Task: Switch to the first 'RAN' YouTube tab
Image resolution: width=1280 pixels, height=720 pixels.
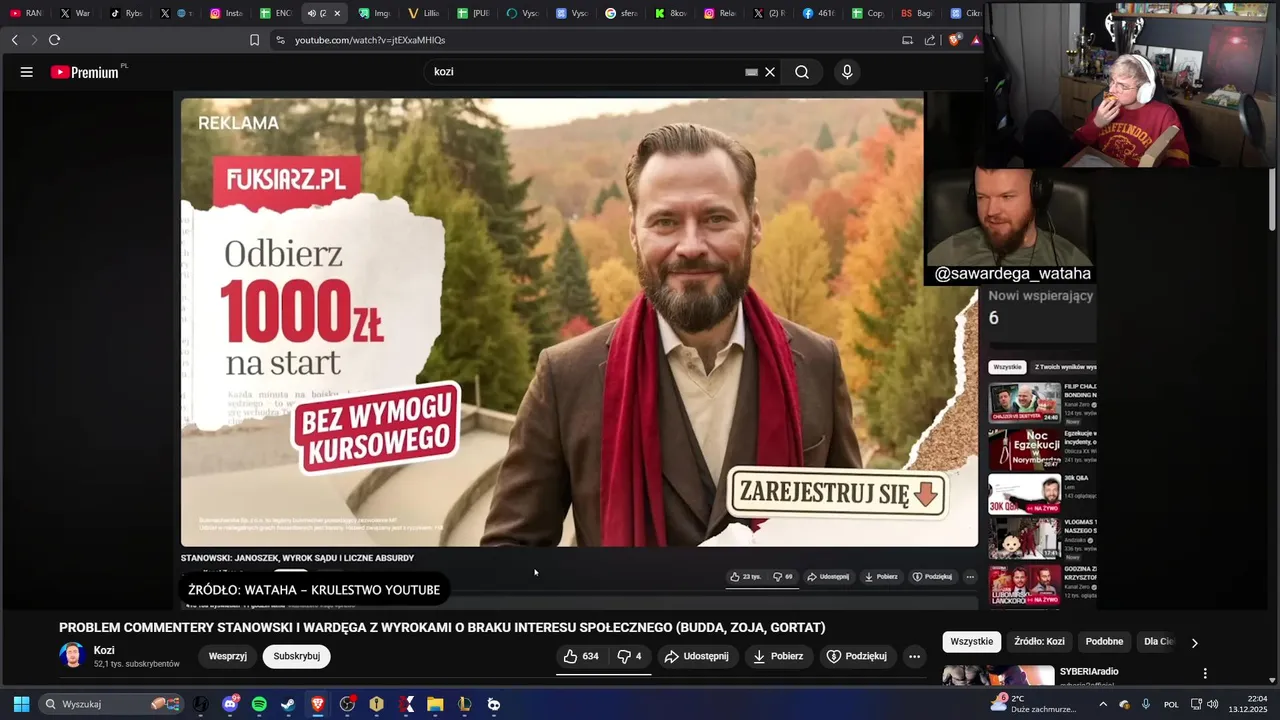Action: point(26,14)
